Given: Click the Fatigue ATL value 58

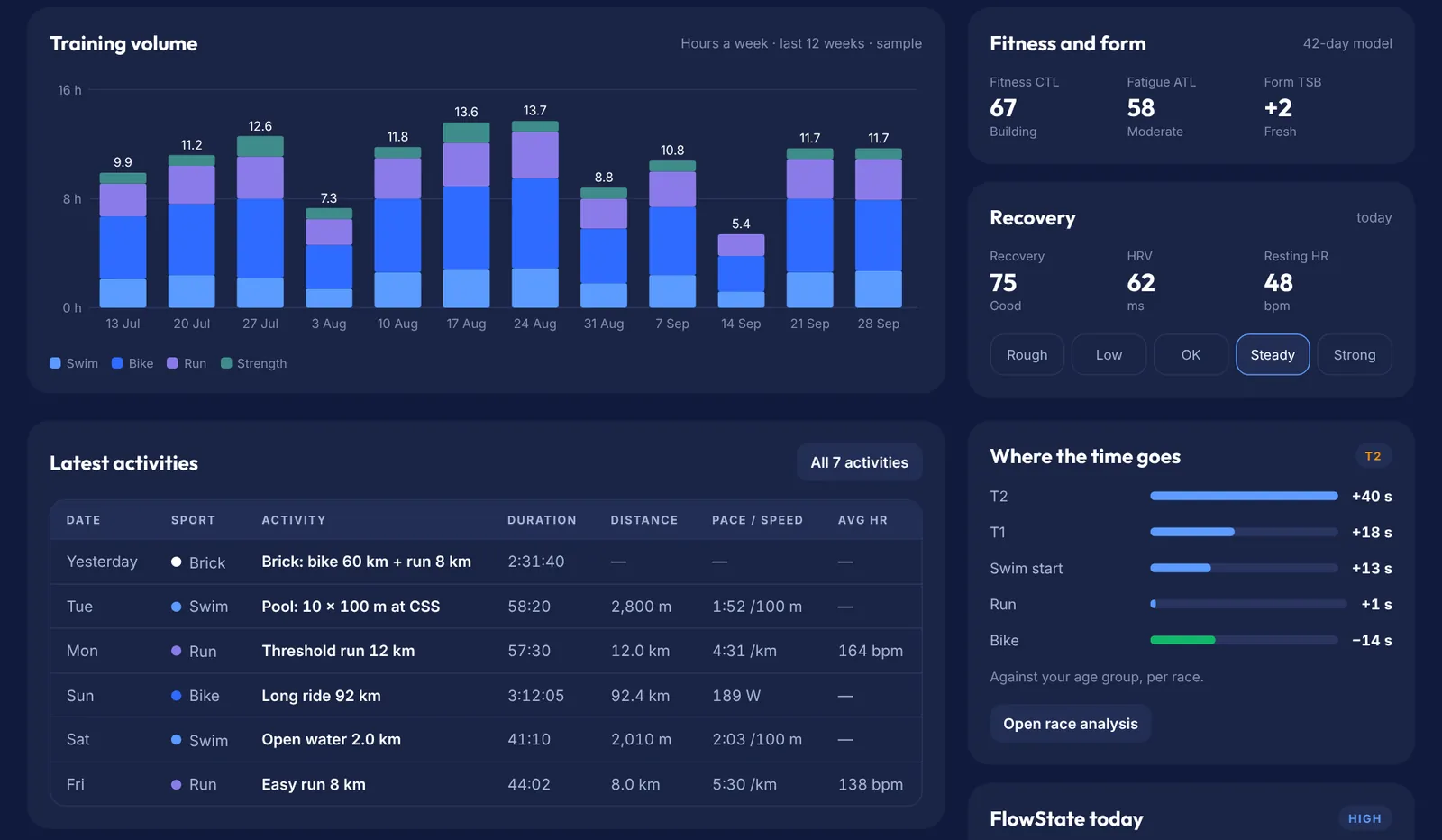Looking at the screenshot, I should [x=1141, y=108].
